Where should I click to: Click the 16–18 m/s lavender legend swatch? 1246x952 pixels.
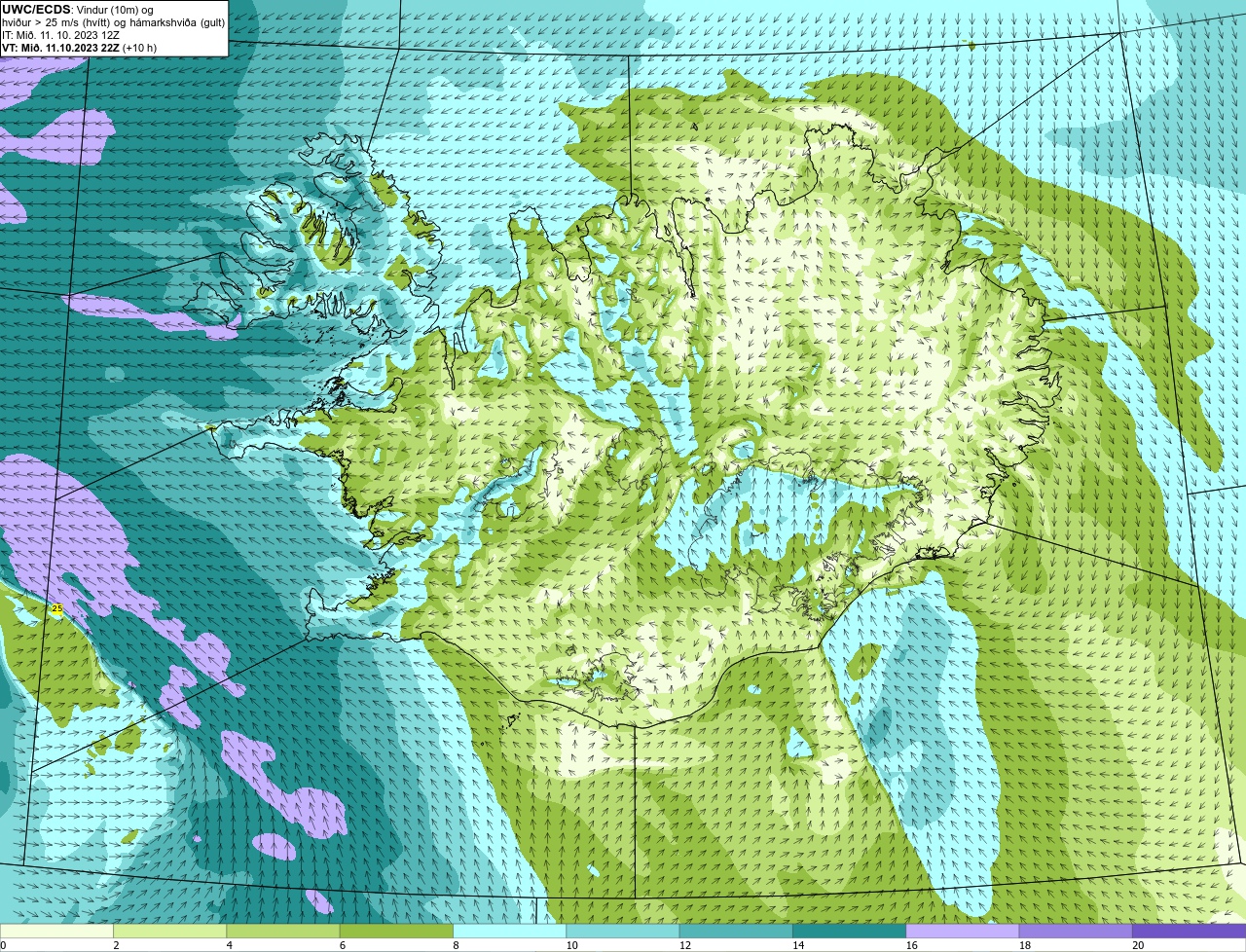pos(963,931)
